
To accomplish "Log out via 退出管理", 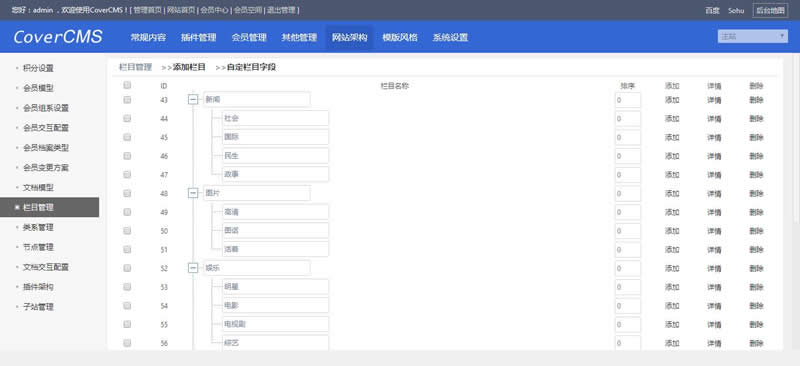I will 281,10.
